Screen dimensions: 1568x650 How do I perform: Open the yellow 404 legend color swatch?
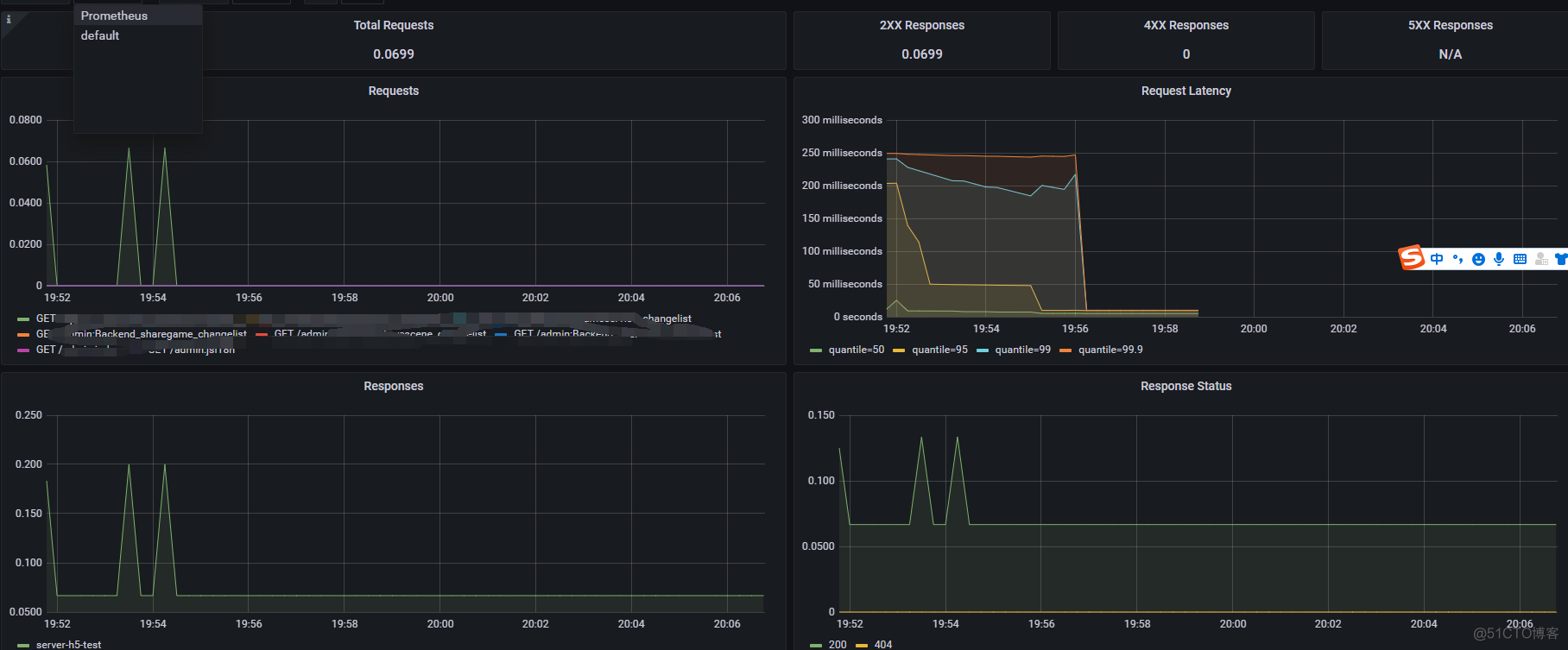(x=861, y=646)
